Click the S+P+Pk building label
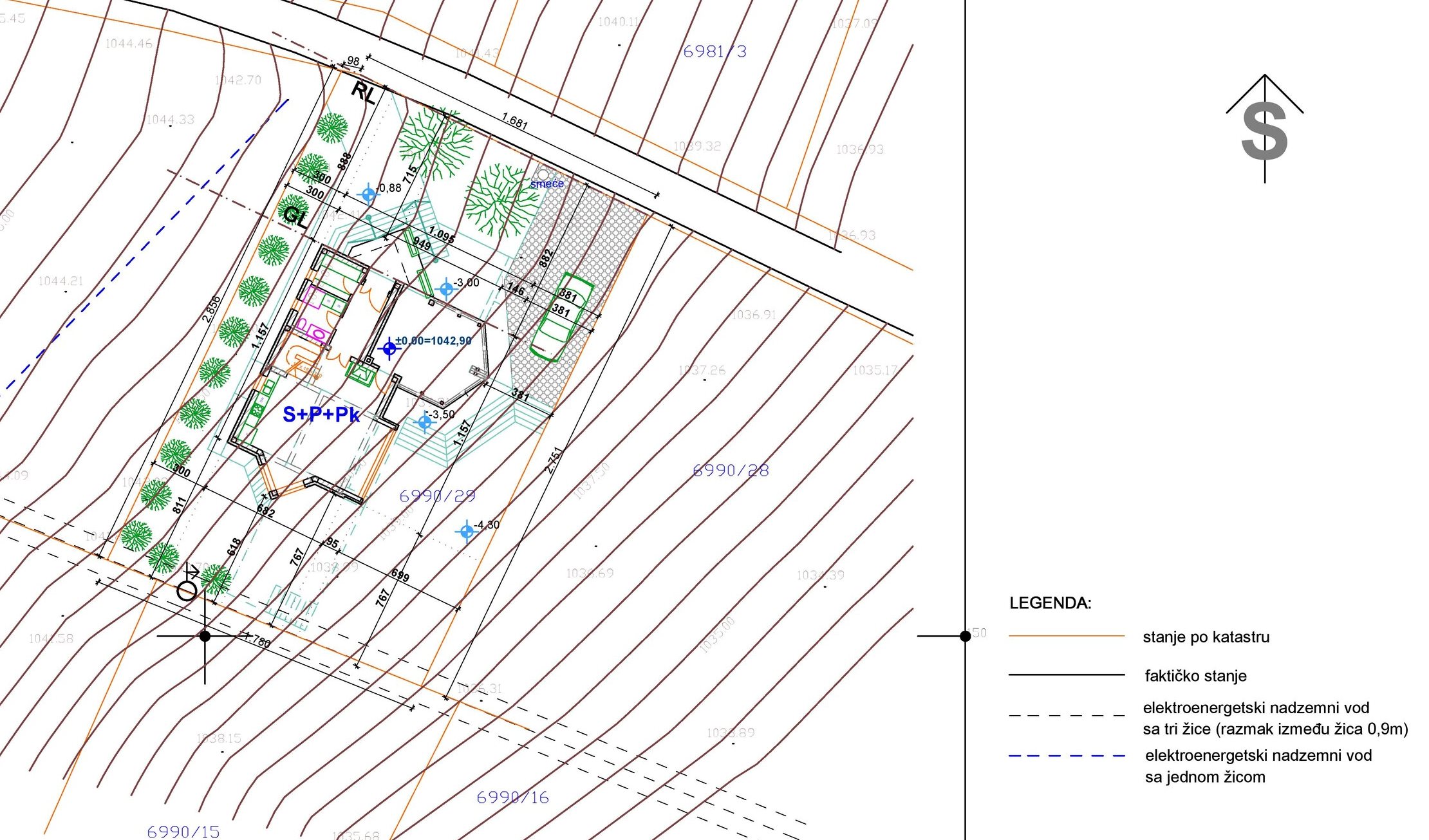Viewport: 1429px width, 840px height. point(321,415)
